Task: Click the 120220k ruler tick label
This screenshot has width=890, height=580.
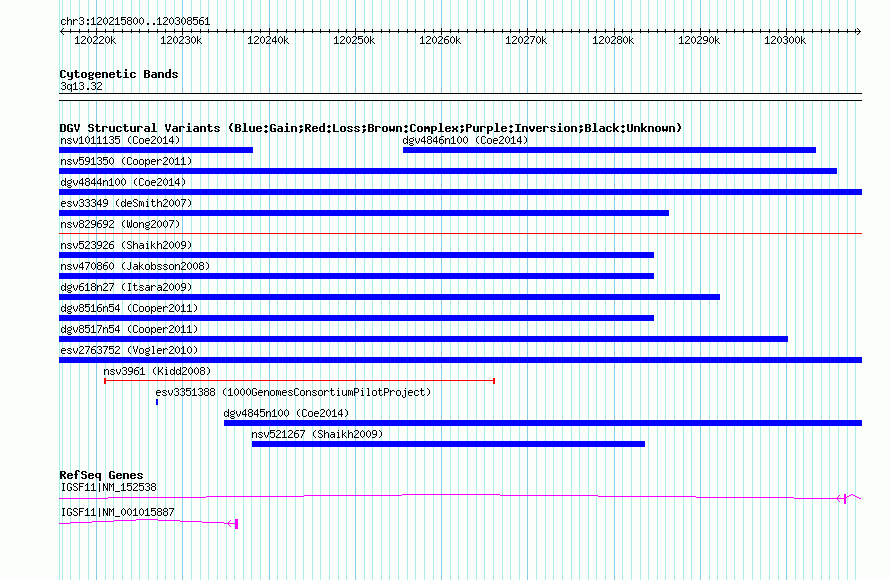Action: (95, 40)
